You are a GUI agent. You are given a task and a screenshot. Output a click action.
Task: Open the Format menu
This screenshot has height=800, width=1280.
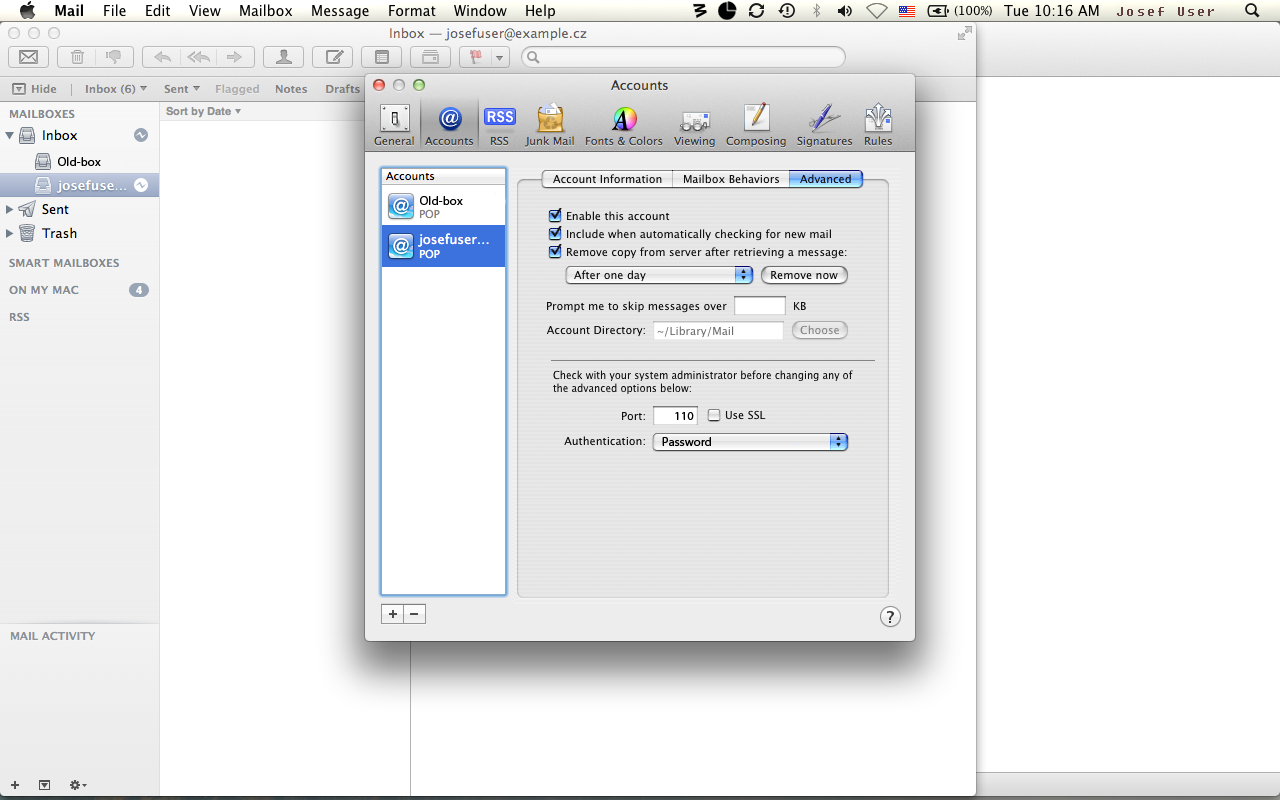[412, 11]
